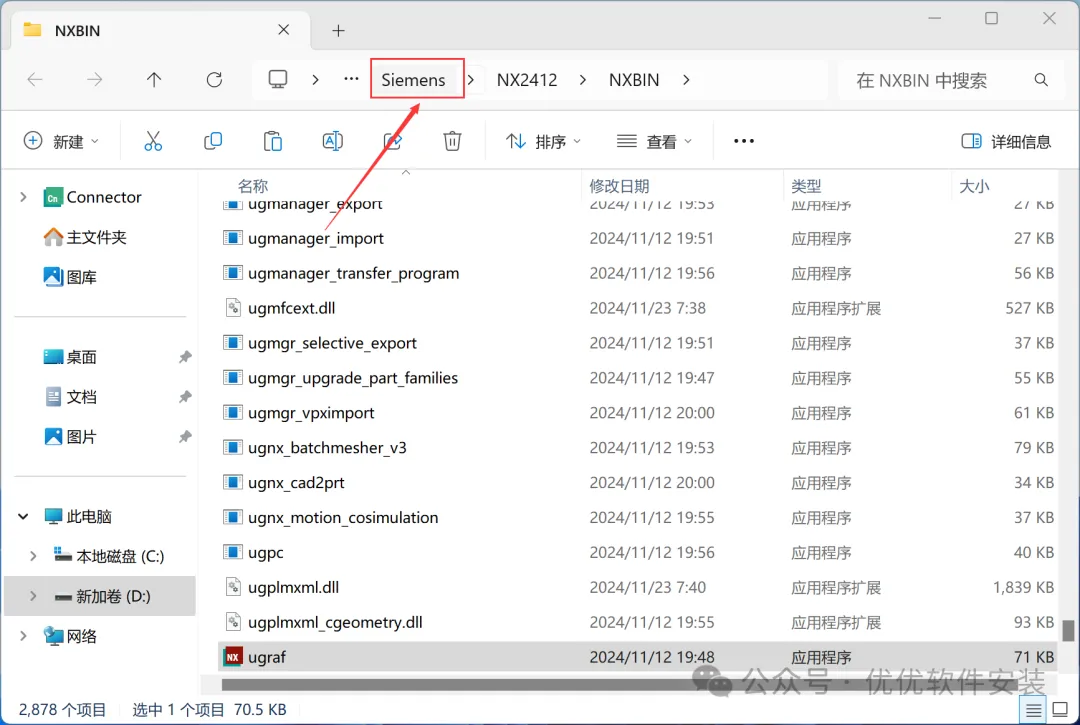Switch to details list view icon in status bar
The width and height of the screenshot is (1080, 725).
pos(1034,710)
